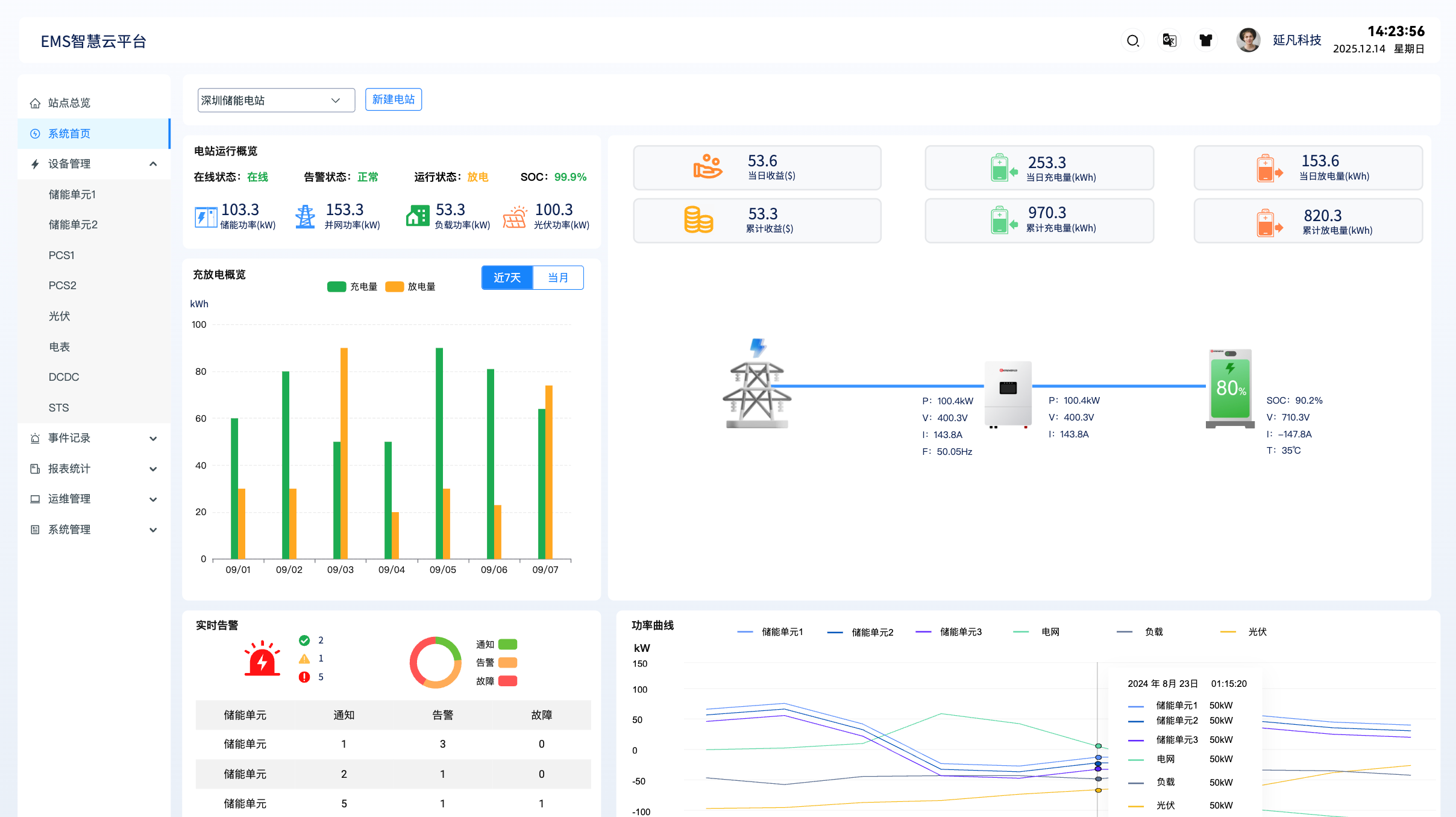Click the green battery 80% icon
Screen dimensions: 1456x817
tap(1230, 389)
